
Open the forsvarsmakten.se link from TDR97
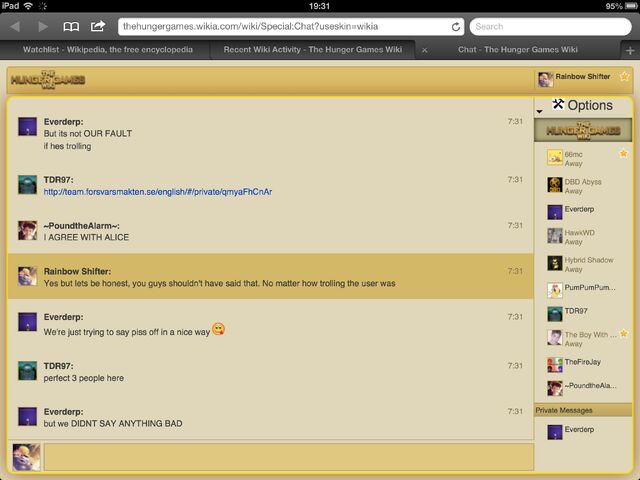click(x=158, y=192)
